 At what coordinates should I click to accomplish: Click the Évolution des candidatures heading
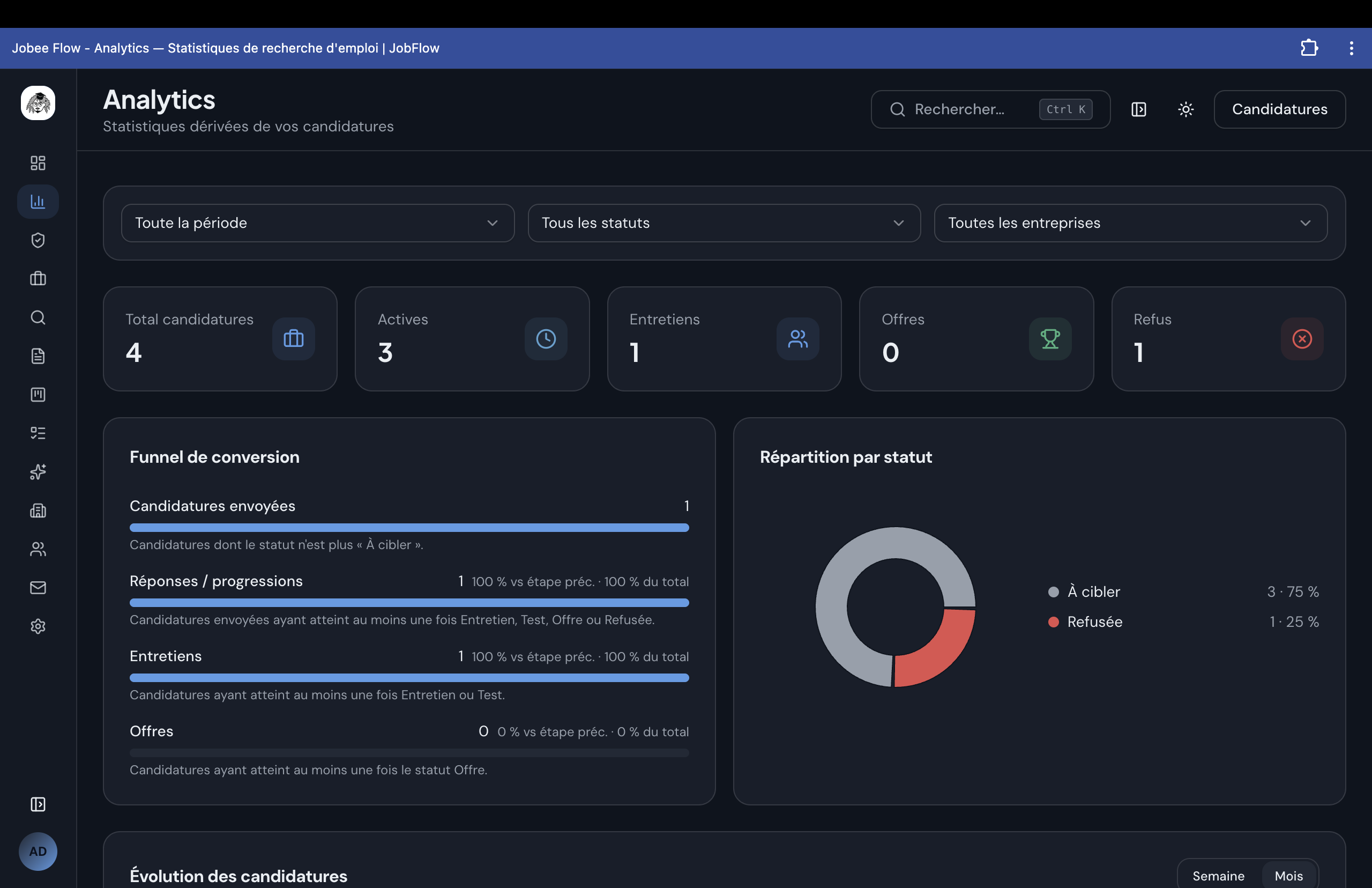click(x=238, y=876)
